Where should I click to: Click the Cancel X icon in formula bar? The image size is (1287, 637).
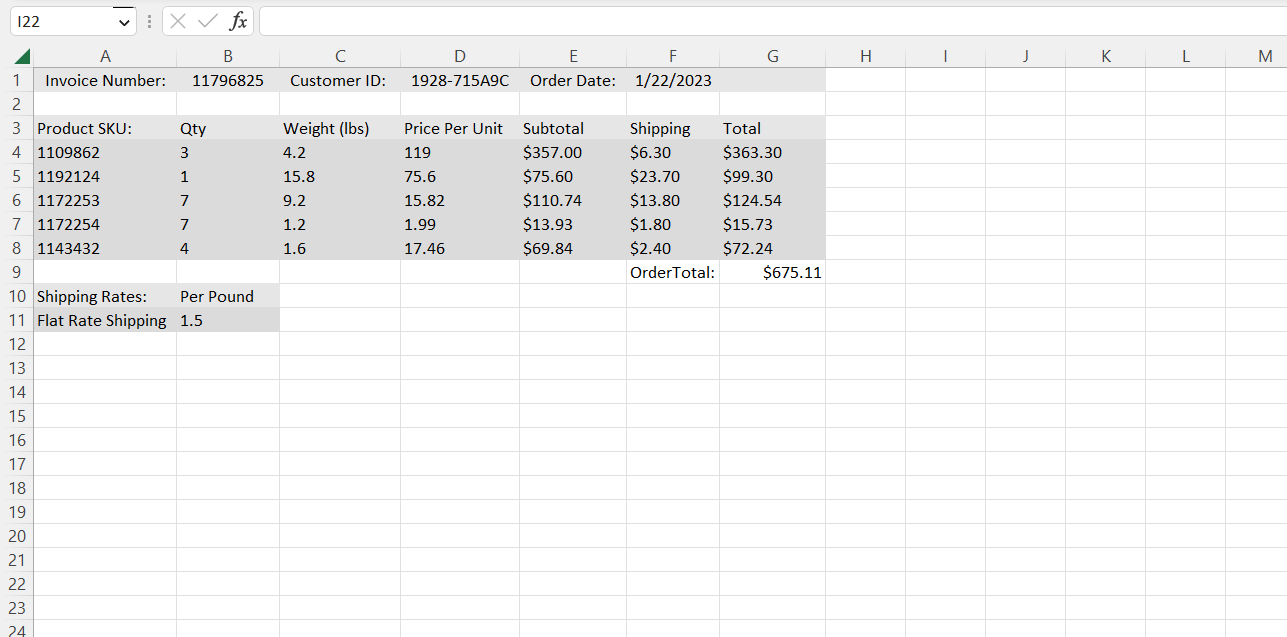178,21
